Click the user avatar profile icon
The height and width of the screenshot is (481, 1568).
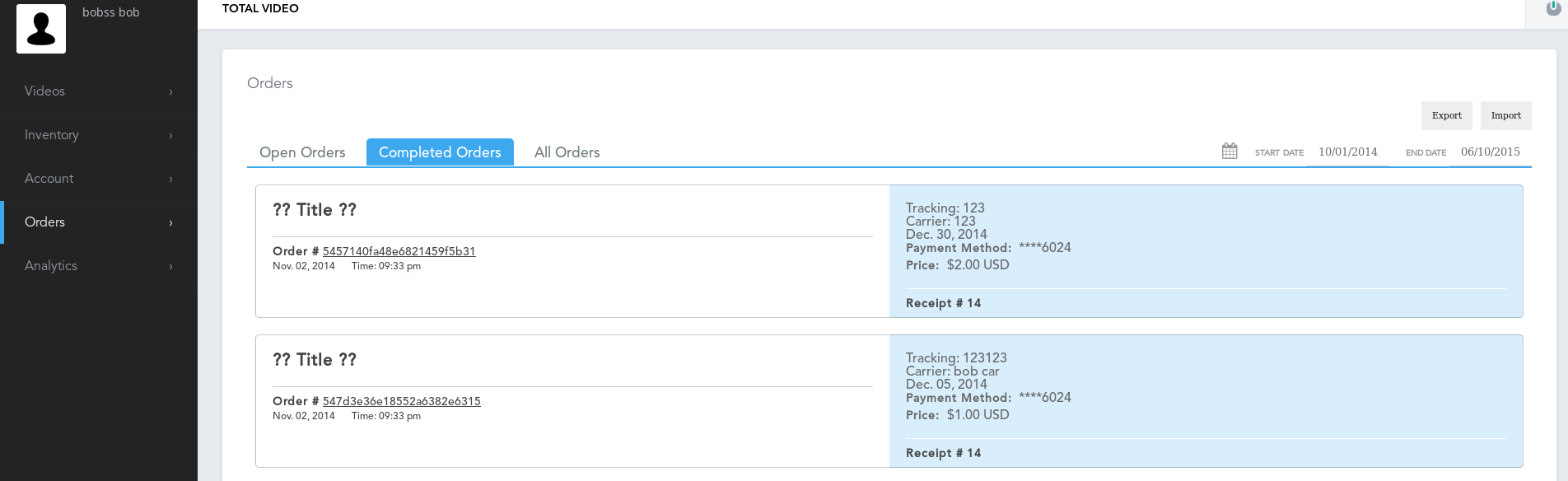(41, 29)
